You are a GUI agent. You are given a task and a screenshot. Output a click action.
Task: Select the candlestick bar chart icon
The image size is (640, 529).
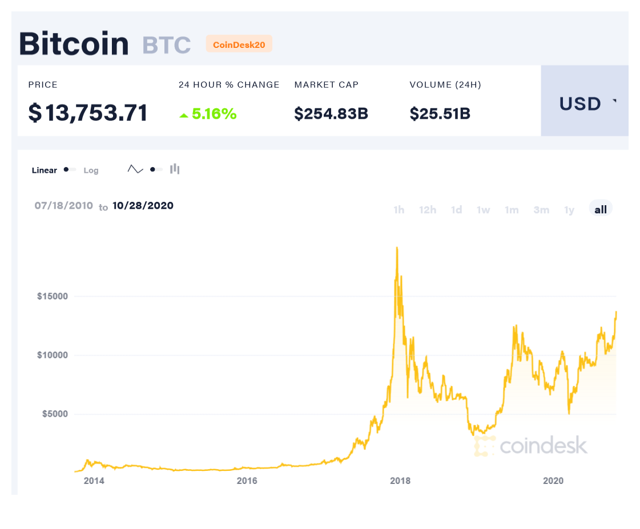tap(175, 169)
